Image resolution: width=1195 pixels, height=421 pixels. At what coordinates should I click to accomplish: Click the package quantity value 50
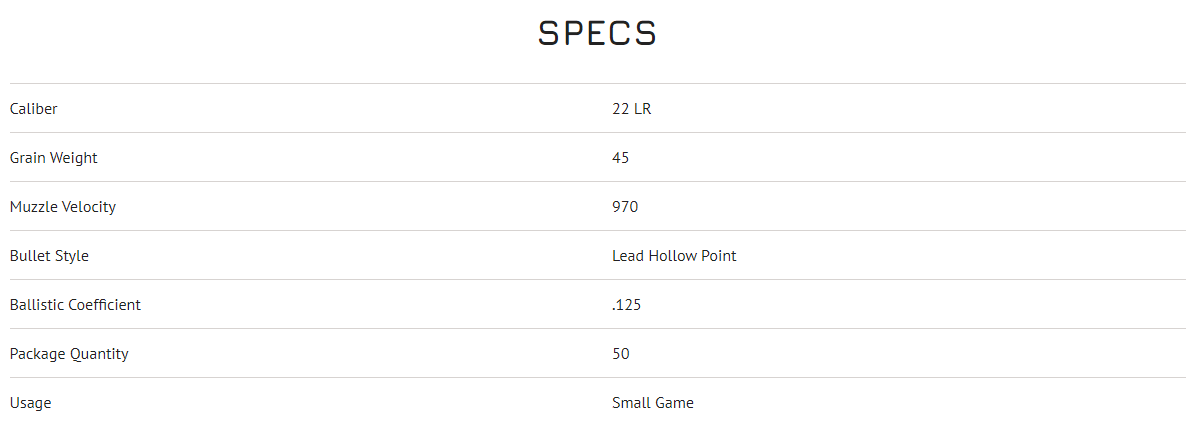621,353
